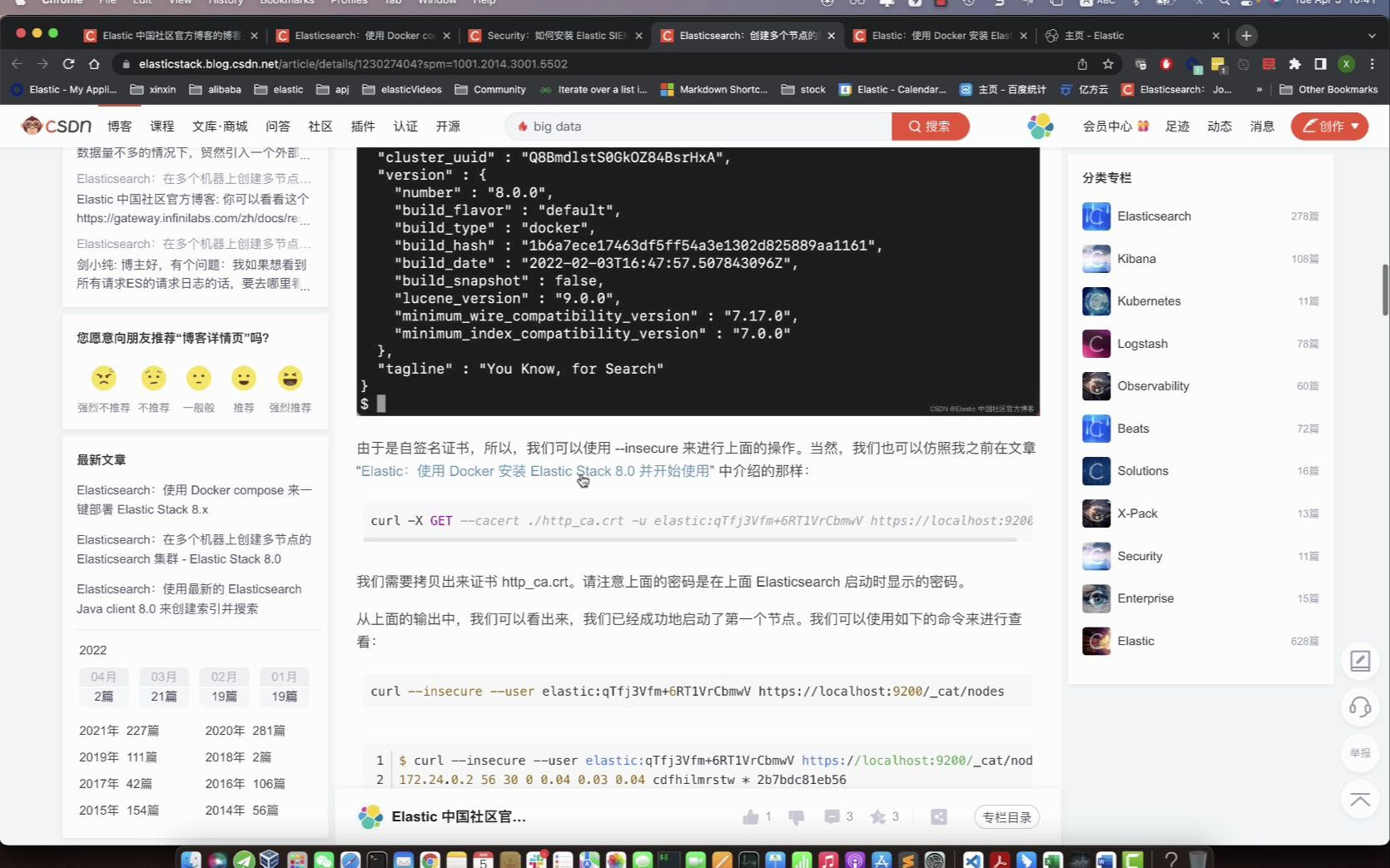Select the 强烈推荐 rating face
Viewport: 1390px width, 868px height.
[290, 379]
